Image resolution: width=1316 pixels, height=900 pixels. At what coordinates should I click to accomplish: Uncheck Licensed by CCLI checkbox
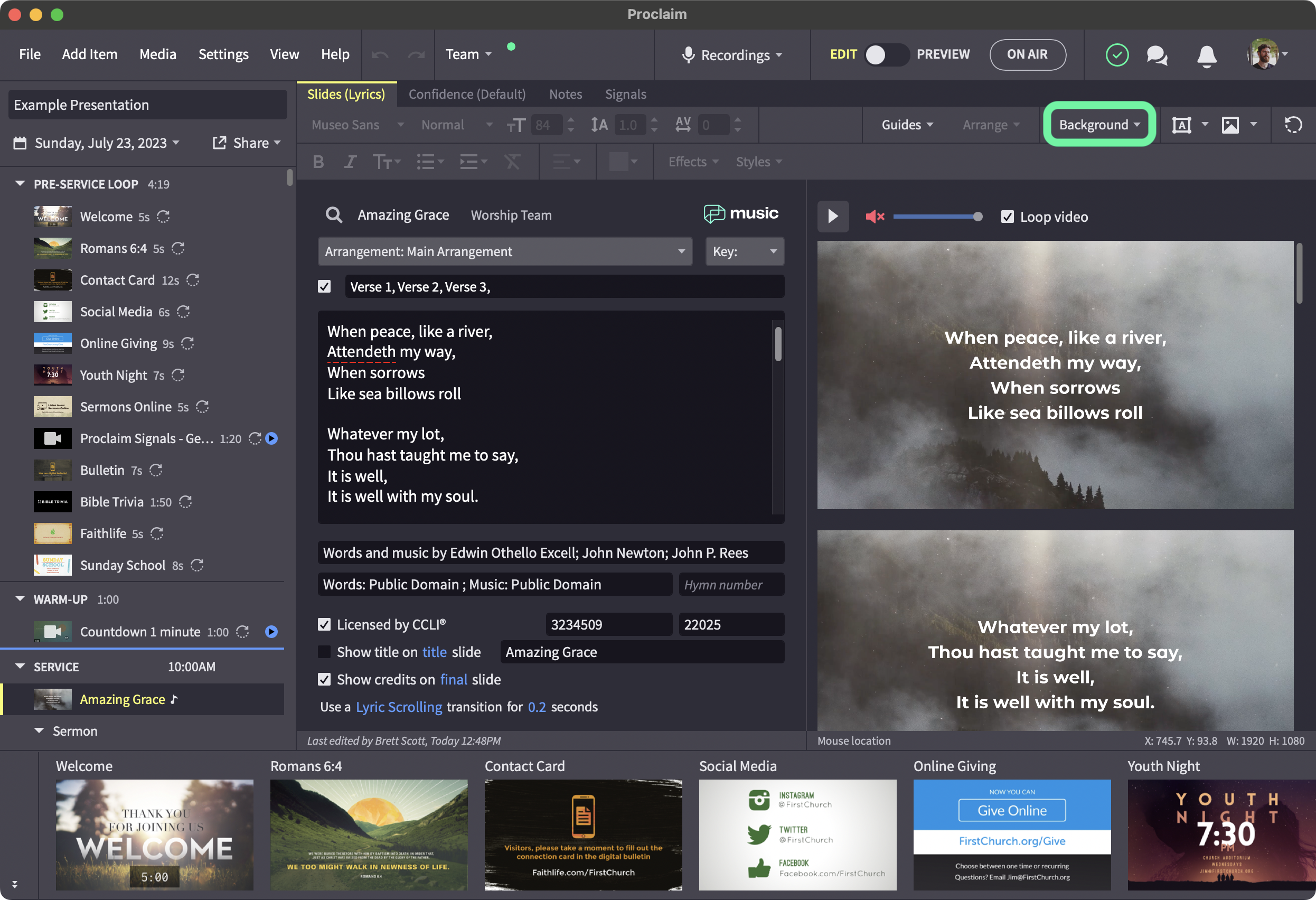324,624
